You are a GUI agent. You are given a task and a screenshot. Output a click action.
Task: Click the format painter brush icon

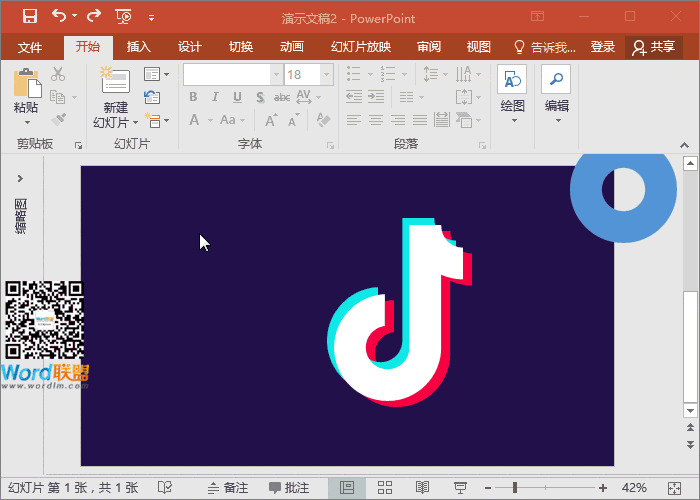click(58, 120)
